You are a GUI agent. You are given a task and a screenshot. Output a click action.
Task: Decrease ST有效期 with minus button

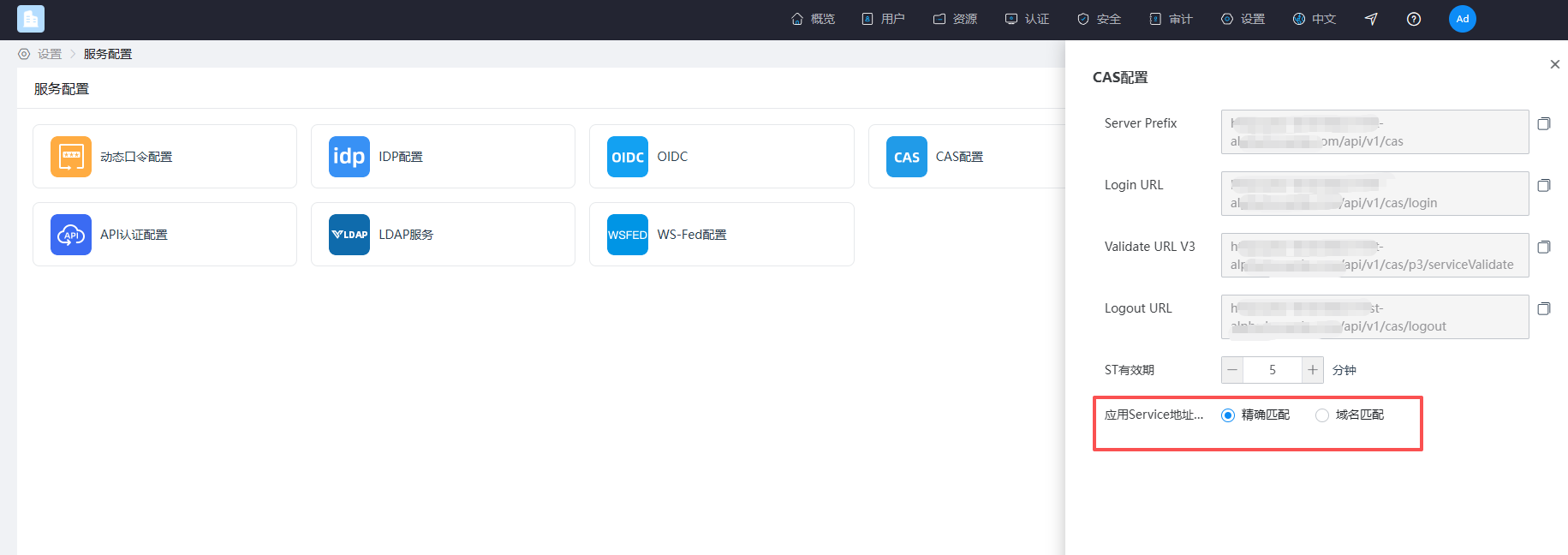1232,370
